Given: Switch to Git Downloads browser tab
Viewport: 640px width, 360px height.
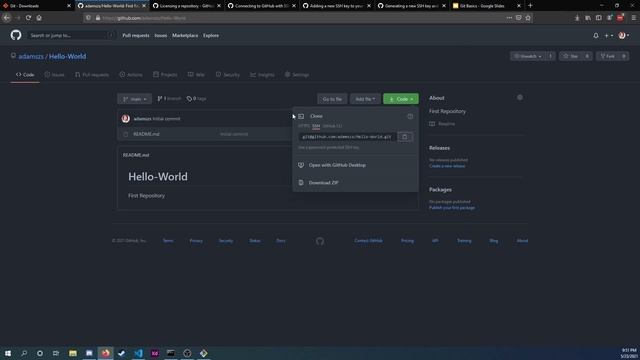Looking at the screenshot, I should [33, 6].
